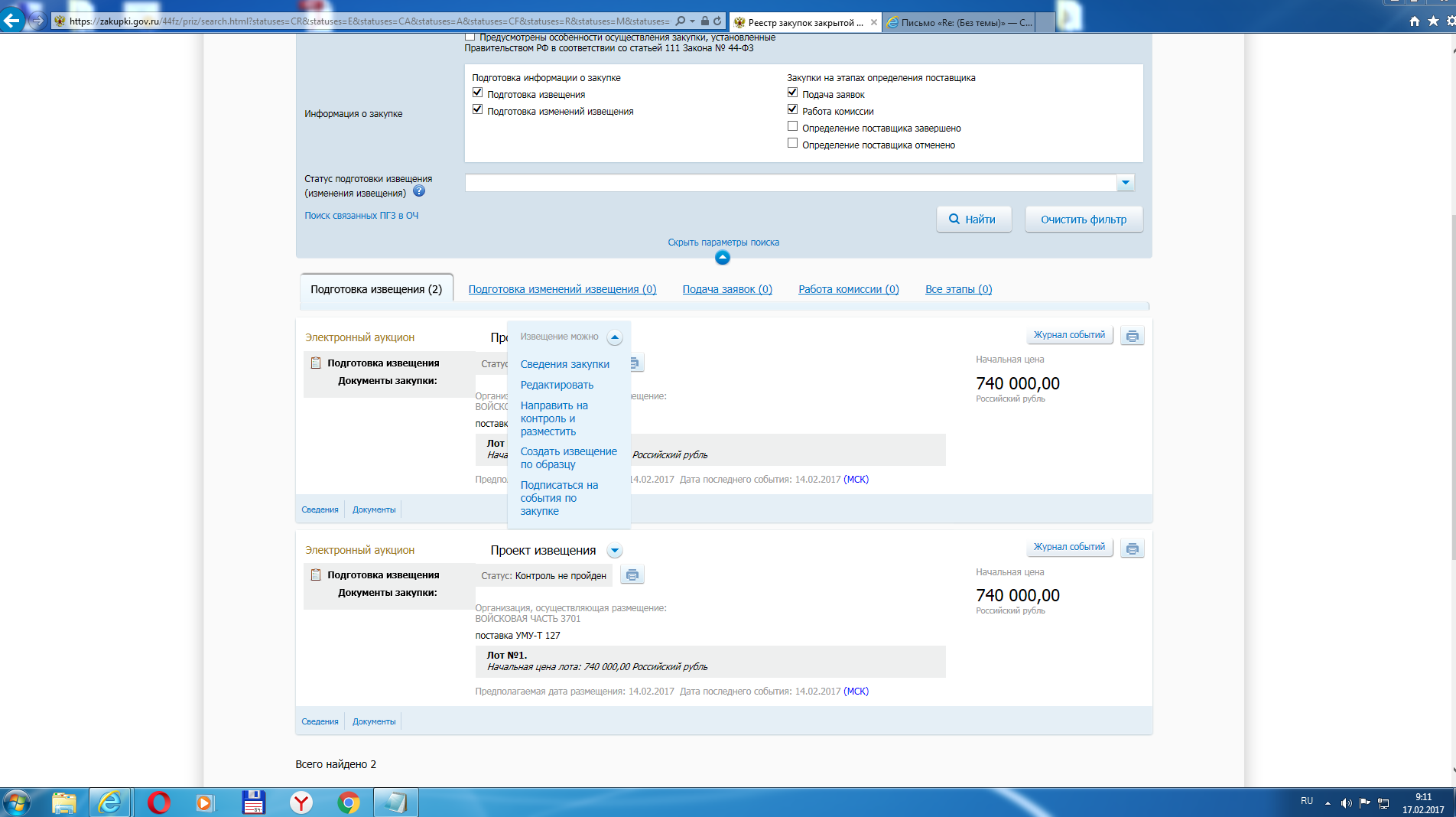The image size is (1456, 817).
Task: Click printer icon next to status 'Контроль не пройден'
Action: point(632,575)
